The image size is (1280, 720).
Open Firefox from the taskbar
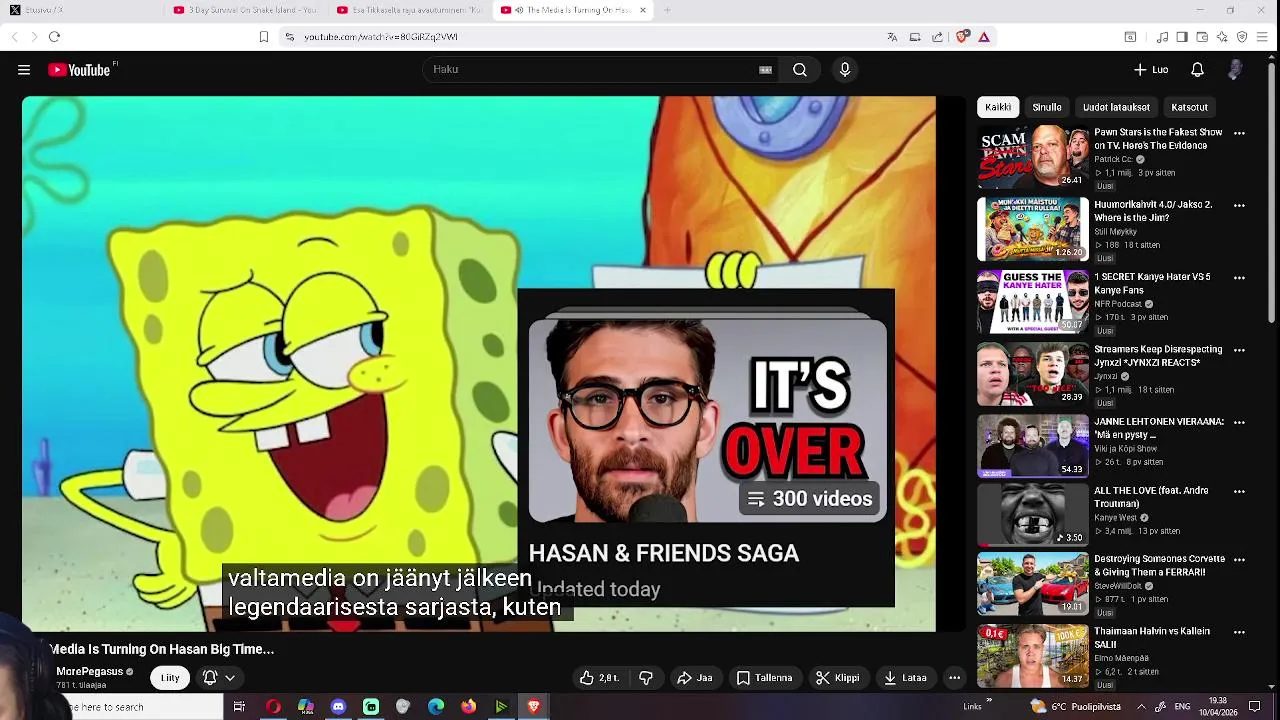click(x=469, y=707)
